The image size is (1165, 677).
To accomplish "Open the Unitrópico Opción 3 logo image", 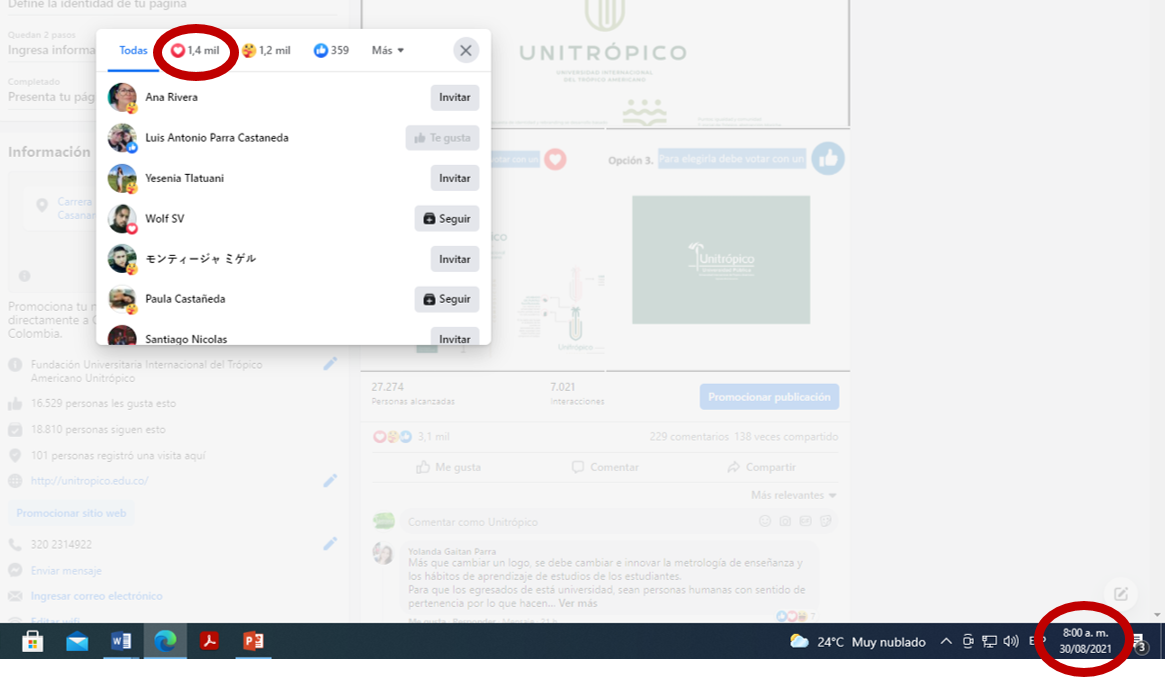I will click(x=721, y=259).
